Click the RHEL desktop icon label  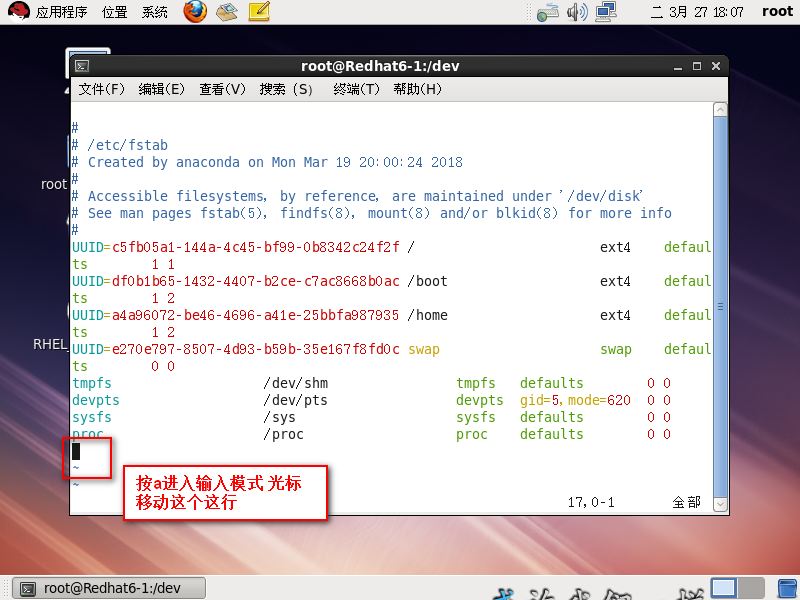49,344
